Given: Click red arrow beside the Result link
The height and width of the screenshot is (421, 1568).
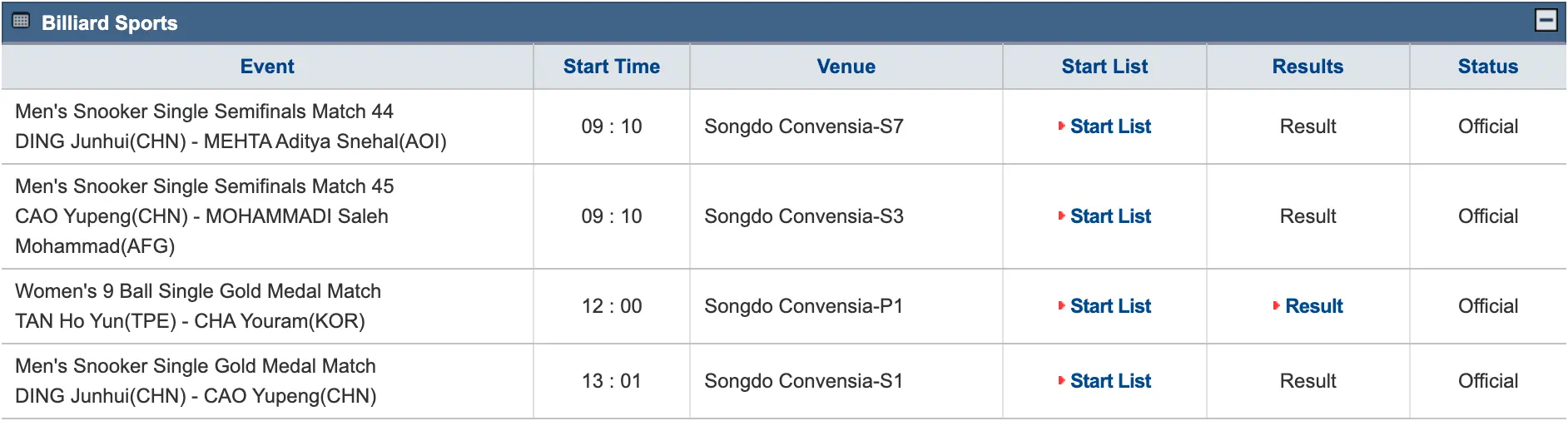Looking at the screenshot, I should pos(1277,306).
